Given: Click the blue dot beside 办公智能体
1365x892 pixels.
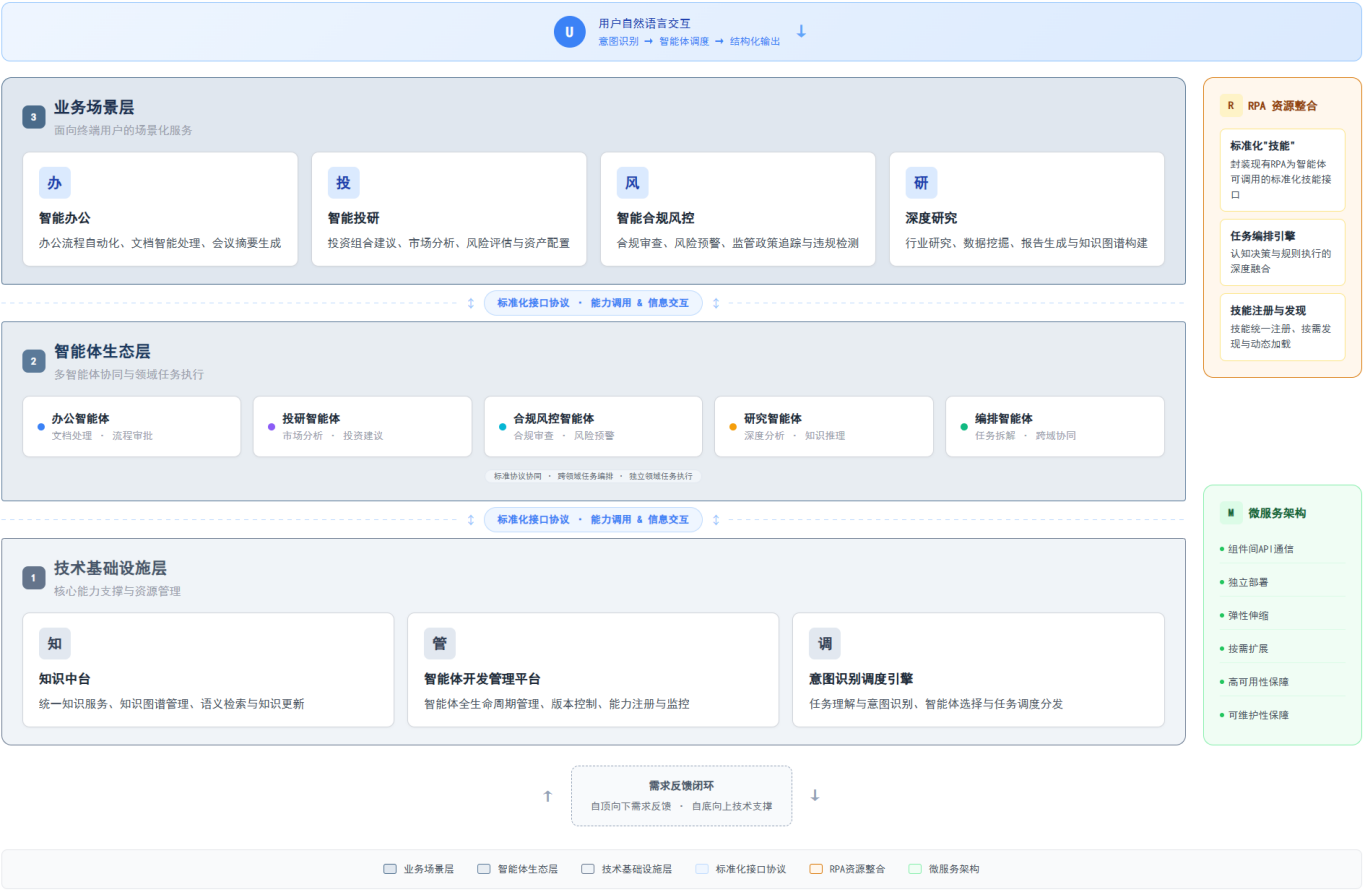Looking at the screenshot, I should point(41,427).
